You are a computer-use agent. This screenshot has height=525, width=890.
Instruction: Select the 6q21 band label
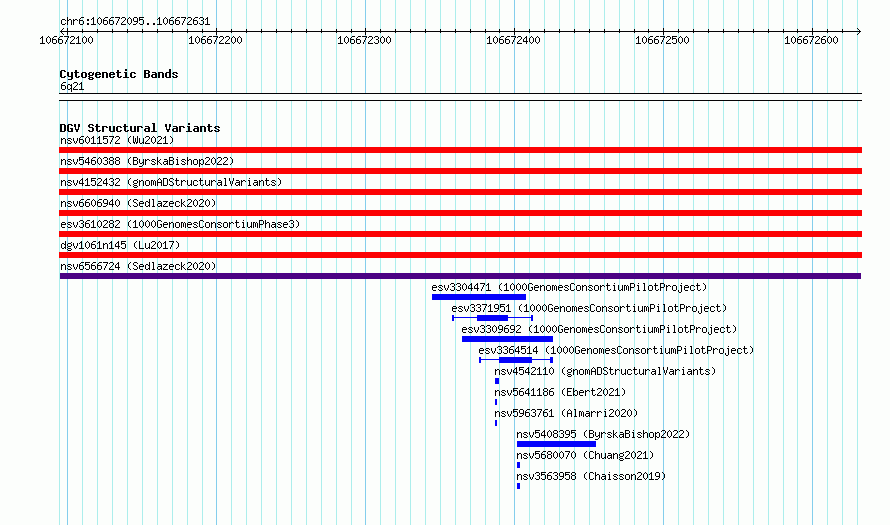point(72,86)
